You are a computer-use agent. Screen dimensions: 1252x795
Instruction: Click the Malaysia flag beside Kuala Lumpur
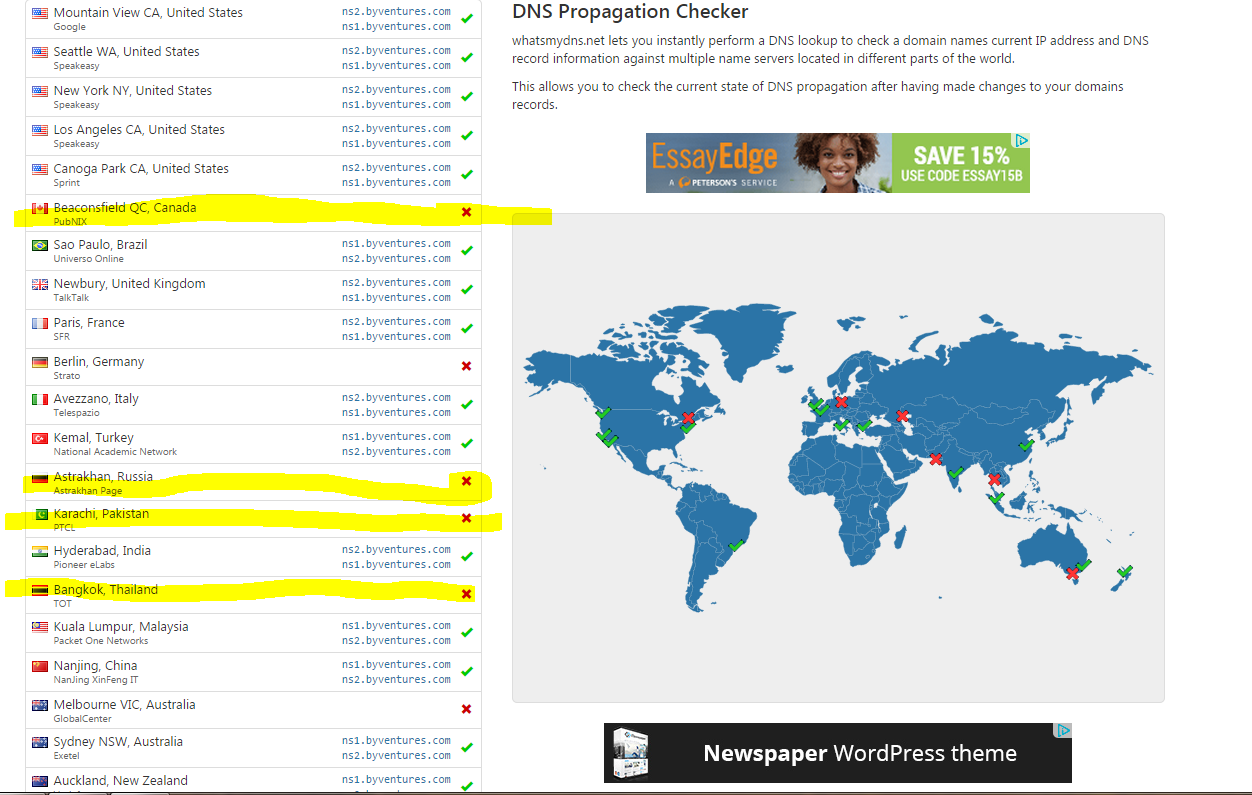click(40, 628)
